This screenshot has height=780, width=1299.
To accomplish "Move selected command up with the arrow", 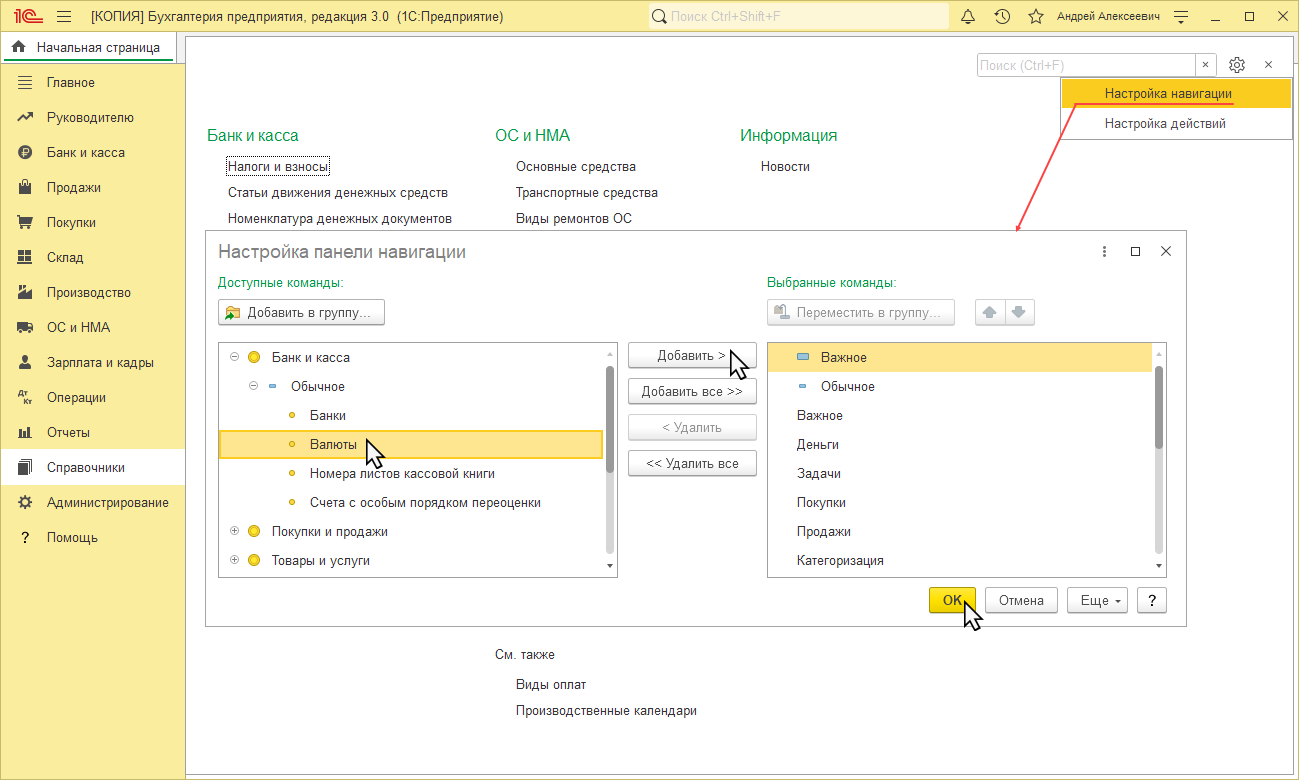I will [x=990, y=312].
